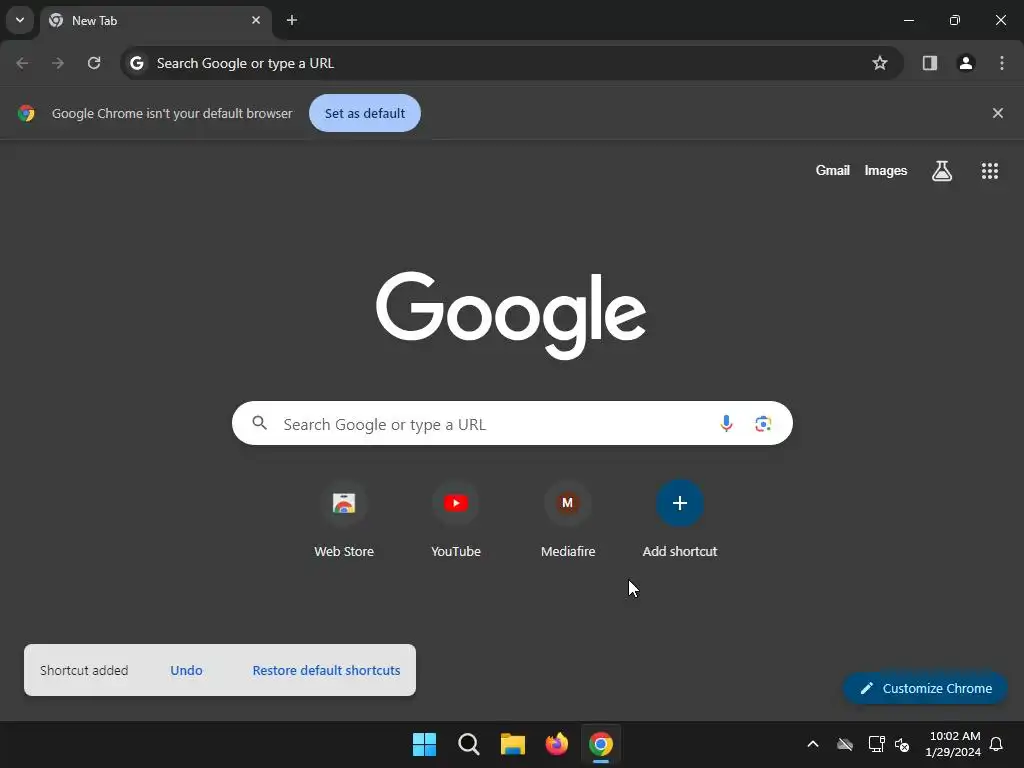Screen dimensions: 1024x768
Task: Click the magnifier icon in search box
Action: click(x=259, y=423)
